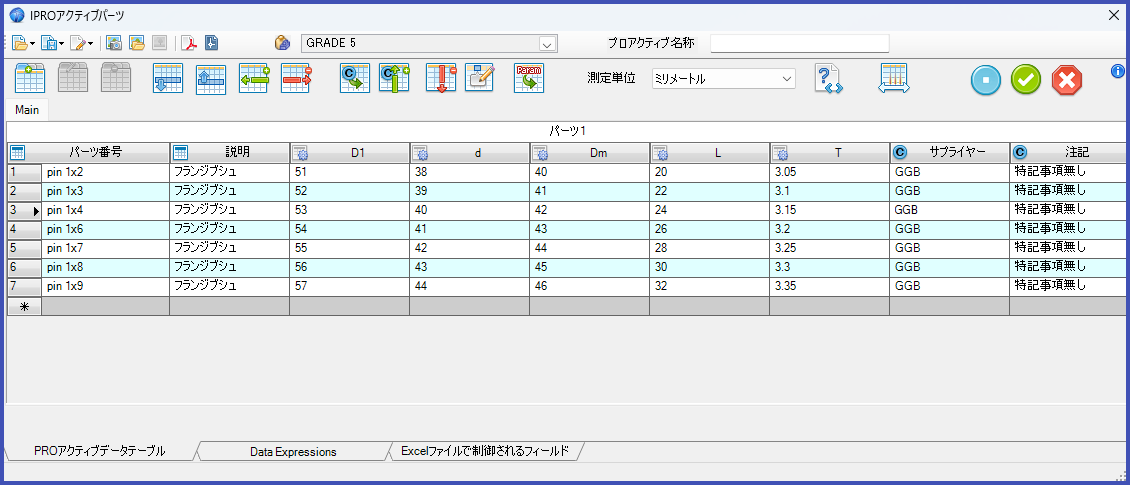Viewport: 1130px width, 485px height.
Task: Click the Param import icon
Action: click(529, 78)
